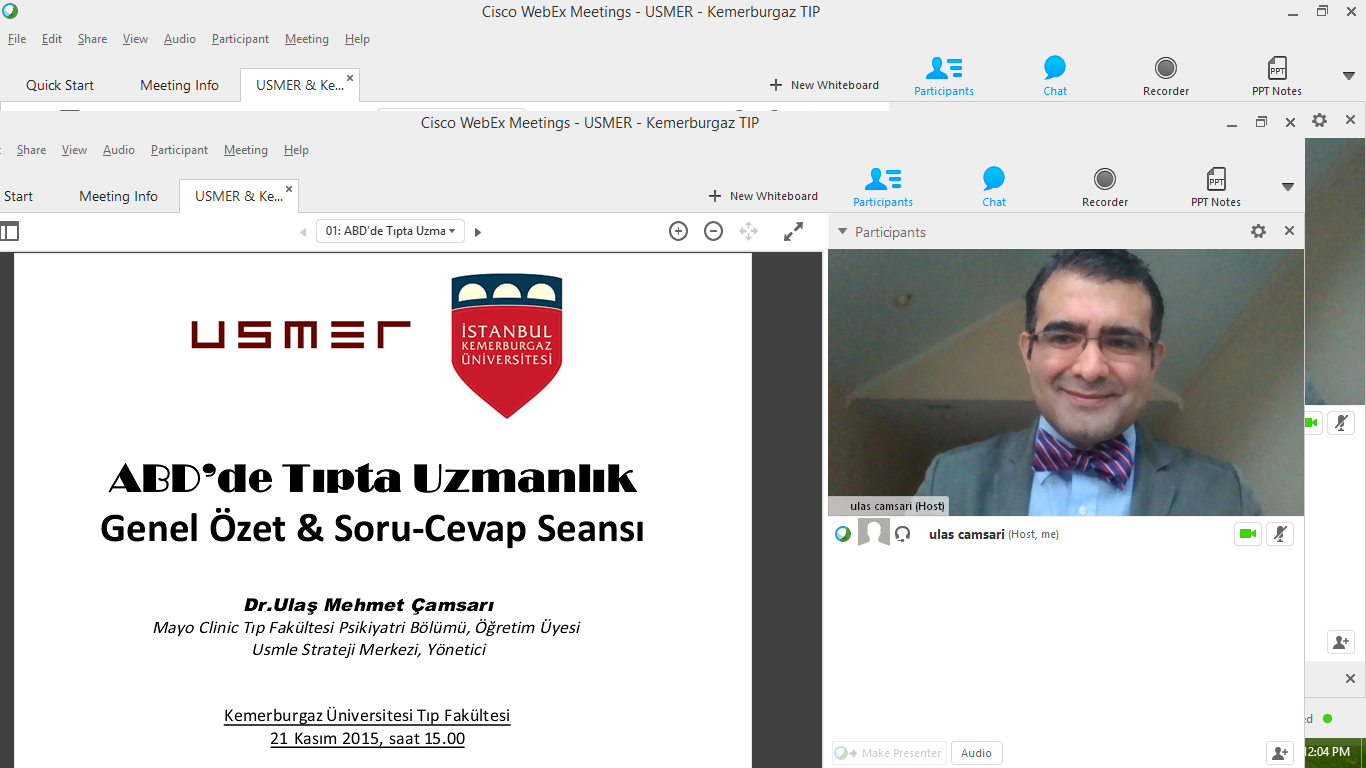Close USMER & Ke... tab in outer window
The image size is (1366, 768).
pos(350,78)
